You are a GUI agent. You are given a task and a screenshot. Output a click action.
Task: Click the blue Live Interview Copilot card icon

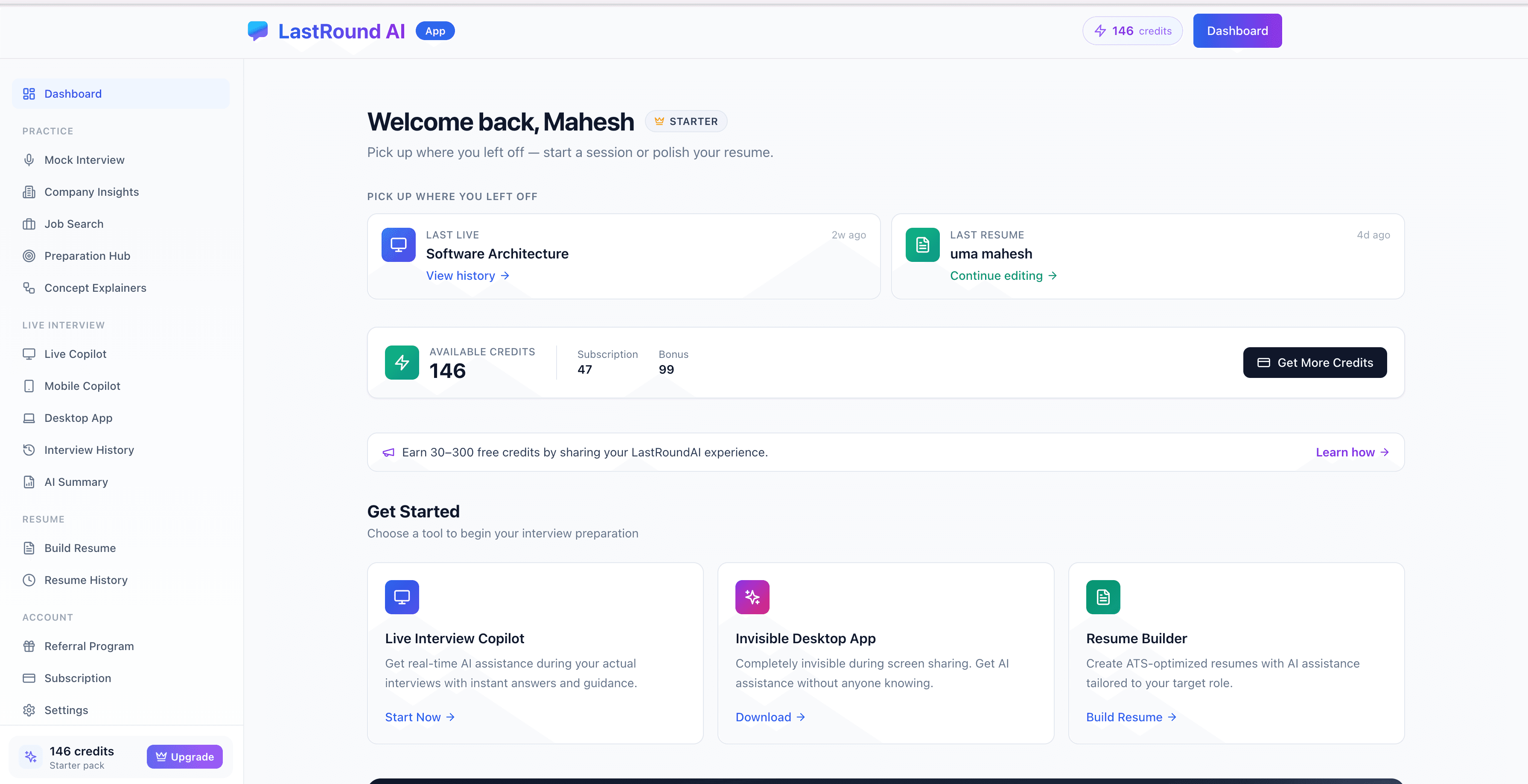(402, 597)
